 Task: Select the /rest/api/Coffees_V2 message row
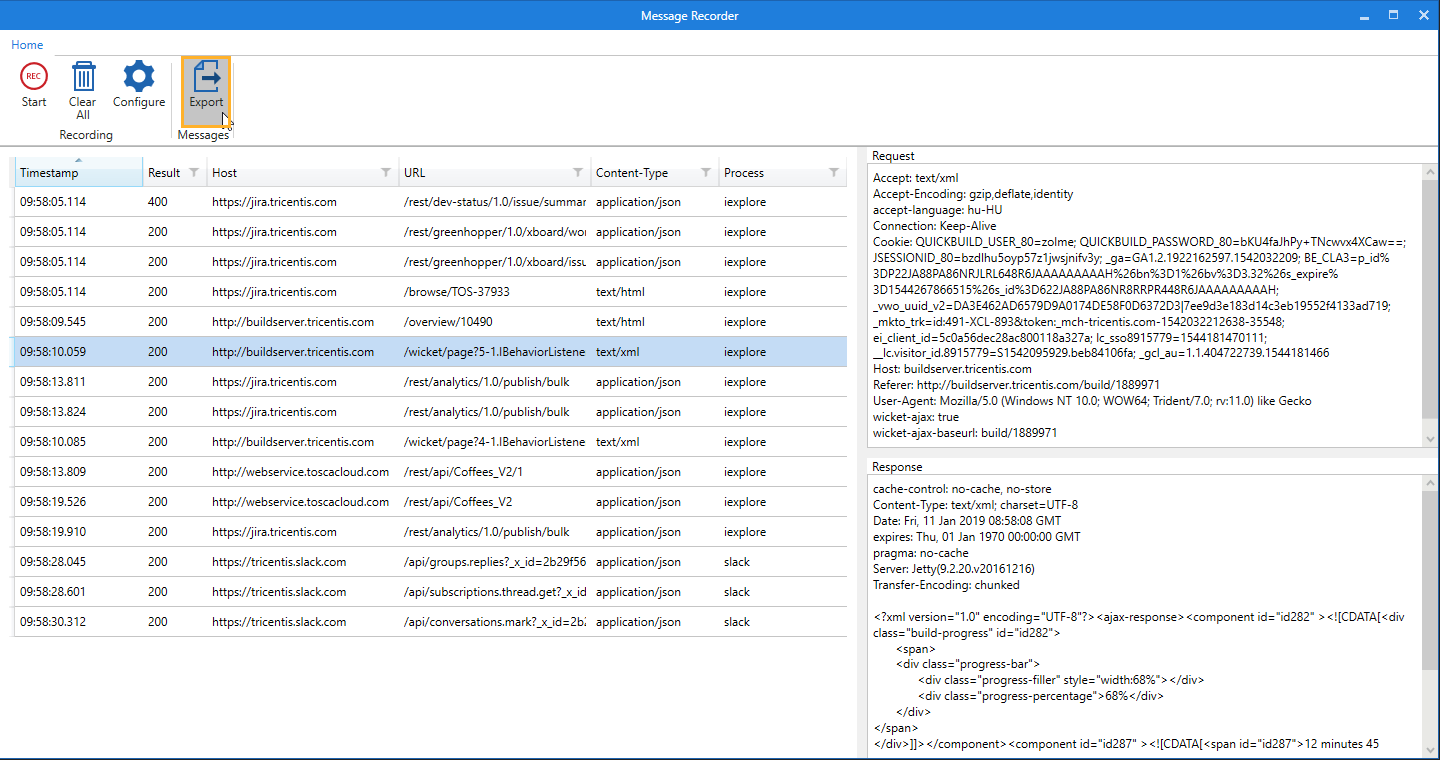coord(400,501)
